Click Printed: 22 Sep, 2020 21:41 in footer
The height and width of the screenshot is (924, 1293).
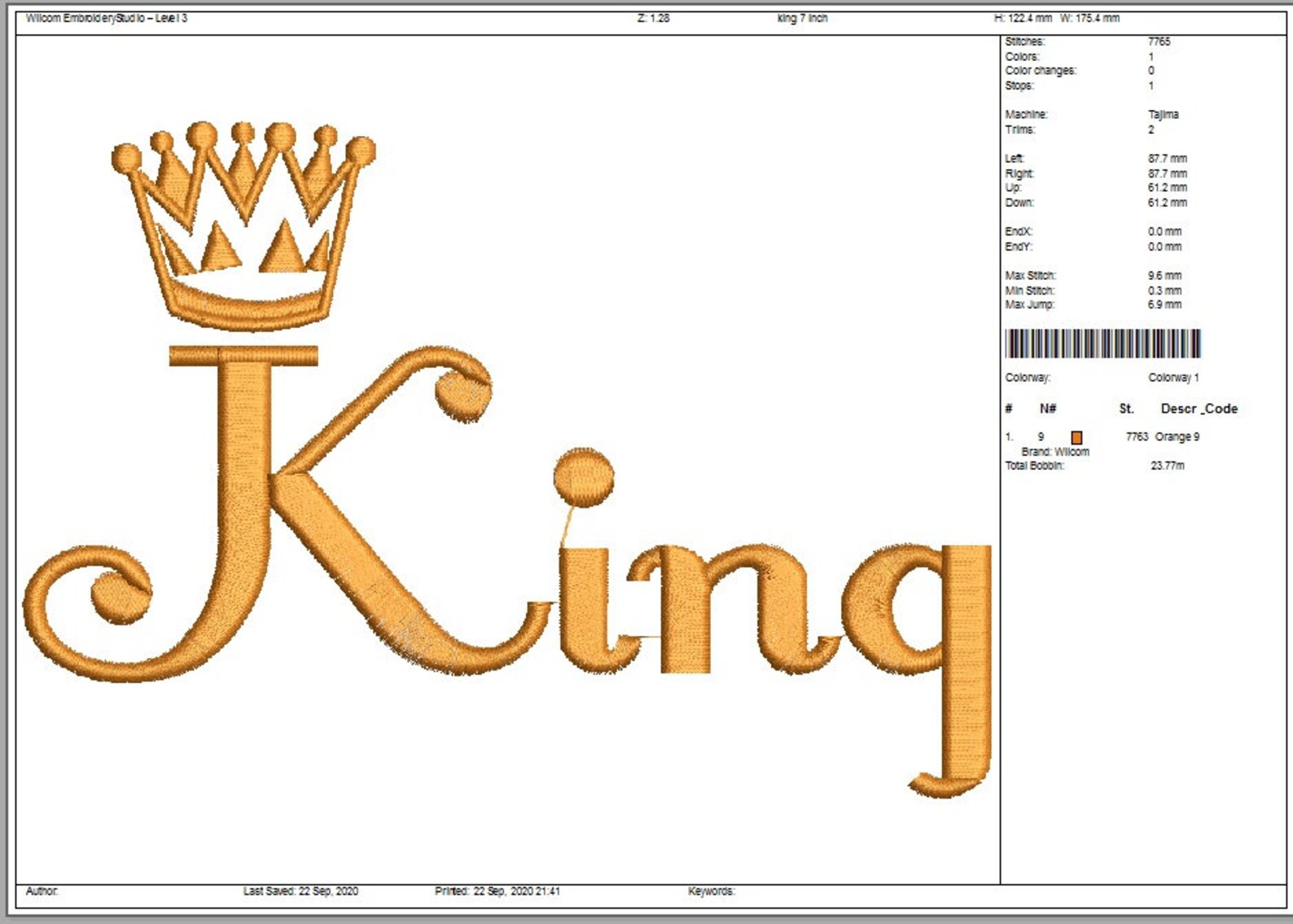[x=497, y=891]
